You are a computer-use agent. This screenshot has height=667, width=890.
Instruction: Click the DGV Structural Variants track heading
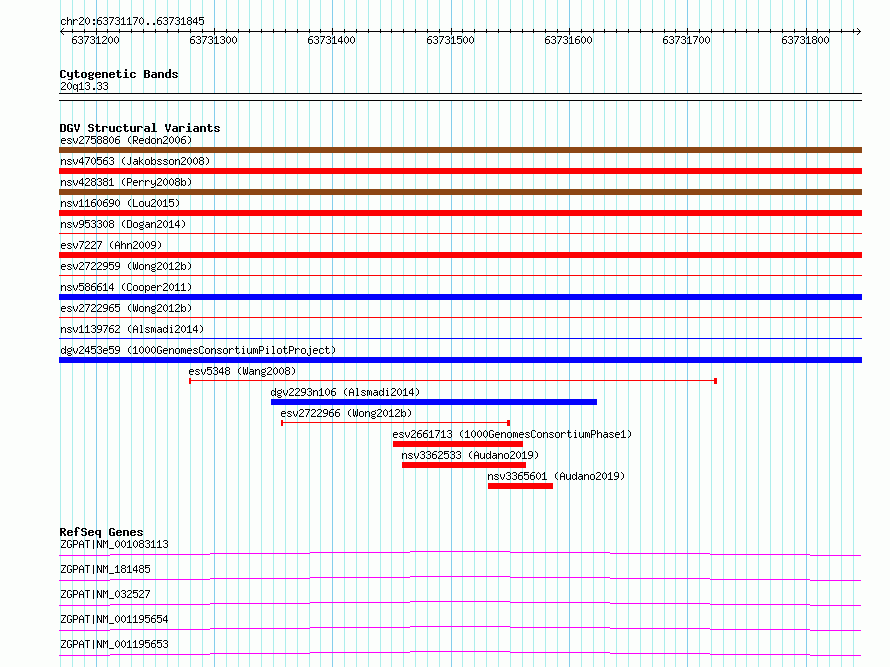pos(140,128)
